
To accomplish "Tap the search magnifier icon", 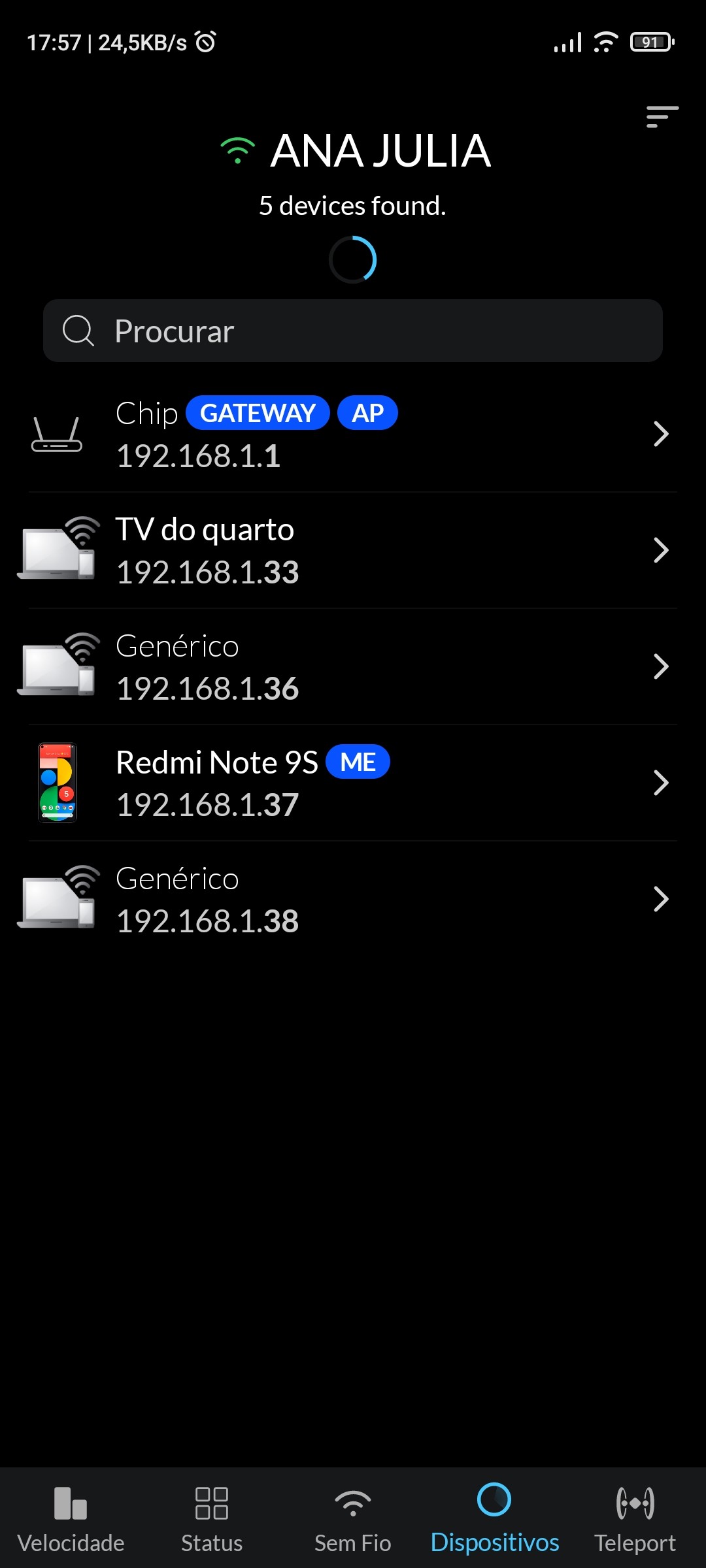I will click(78, 331).
